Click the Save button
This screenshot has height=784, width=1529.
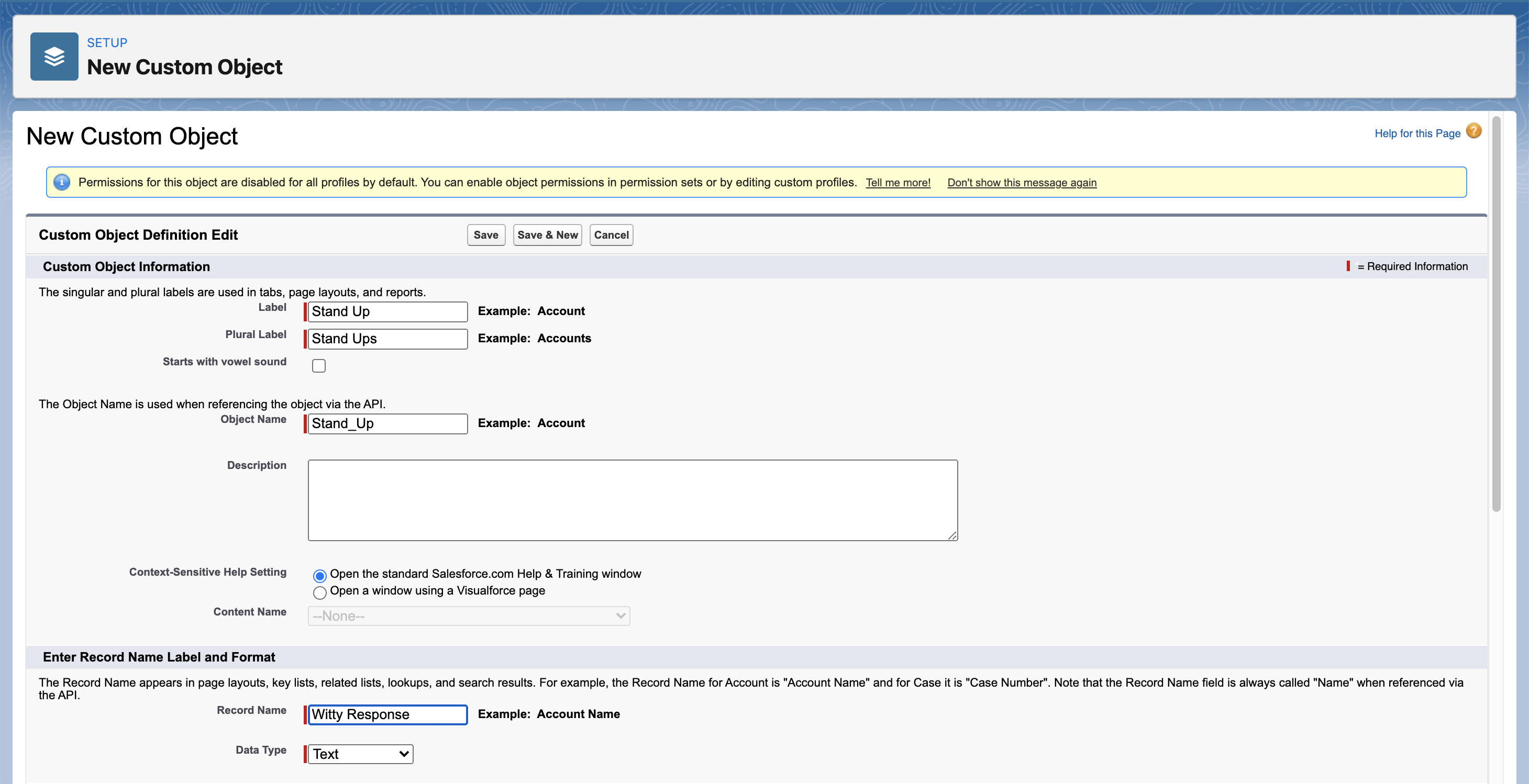485,235
